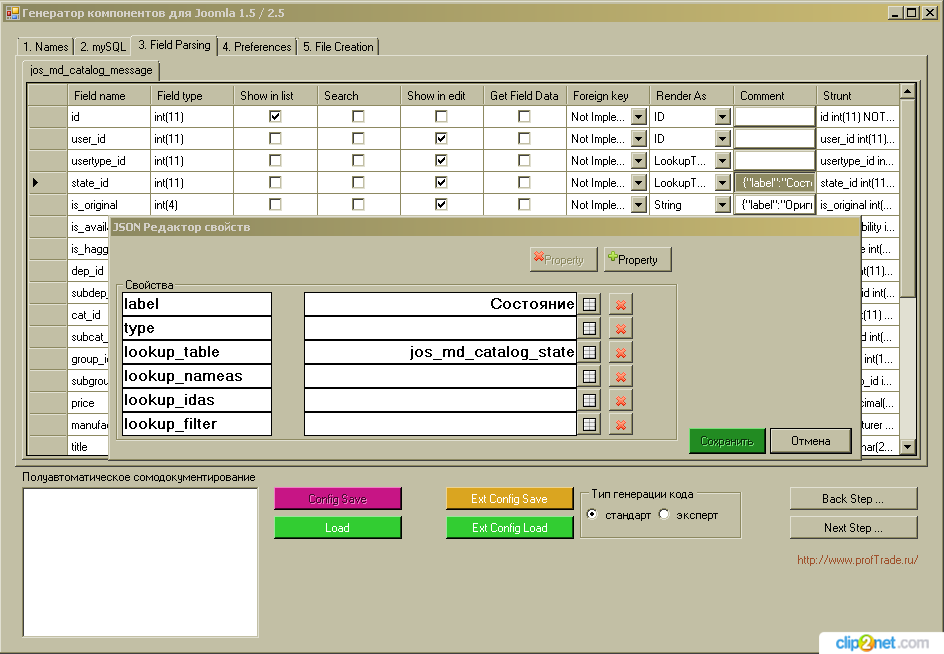Enable Search checkbox for usertype_id row
Image resolution: width=944 pixels, height=654 pixels.
[x=358, y=161]
